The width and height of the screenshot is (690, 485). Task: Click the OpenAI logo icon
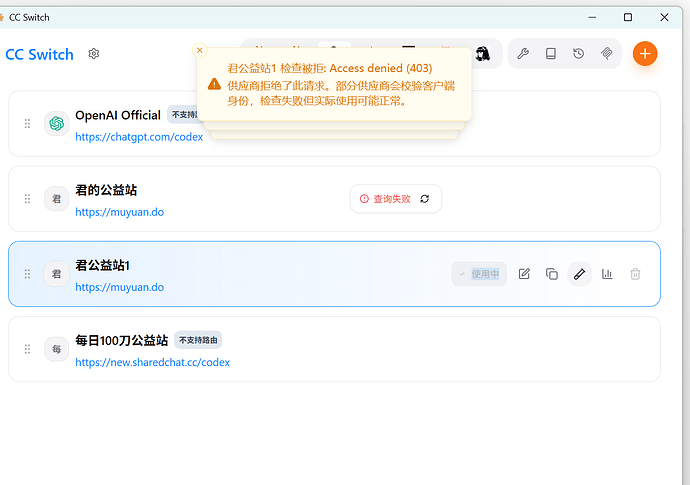[56, 124]
